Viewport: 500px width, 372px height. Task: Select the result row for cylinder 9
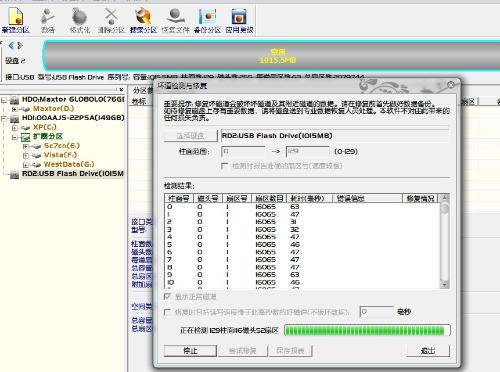303,275
